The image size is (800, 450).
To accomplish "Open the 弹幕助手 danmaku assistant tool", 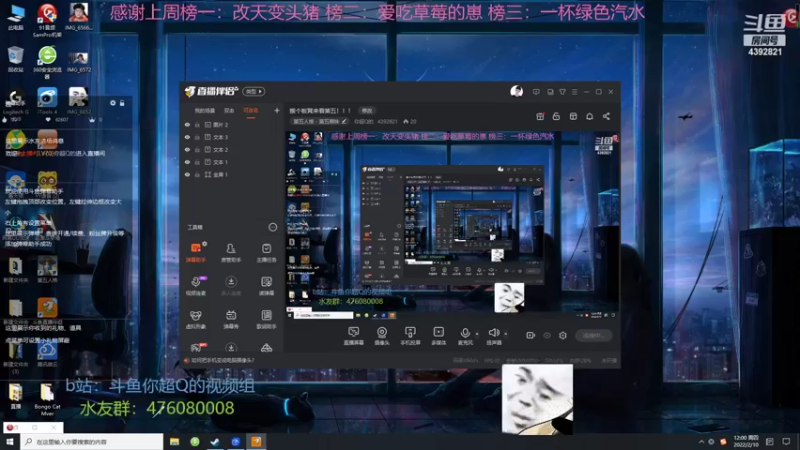I will (x=195, y=252).
